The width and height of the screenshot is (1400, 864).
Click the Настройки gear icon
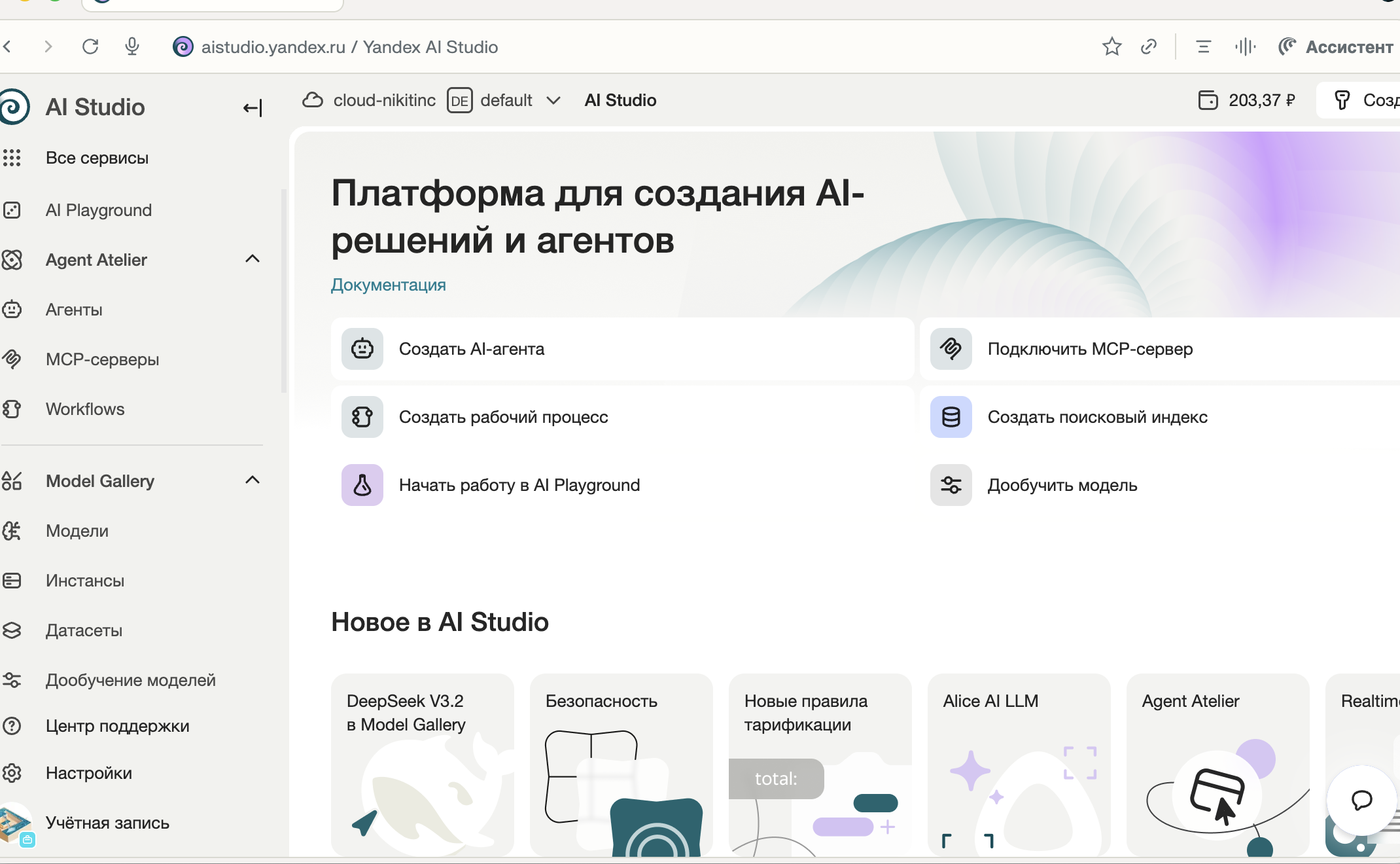12,773
